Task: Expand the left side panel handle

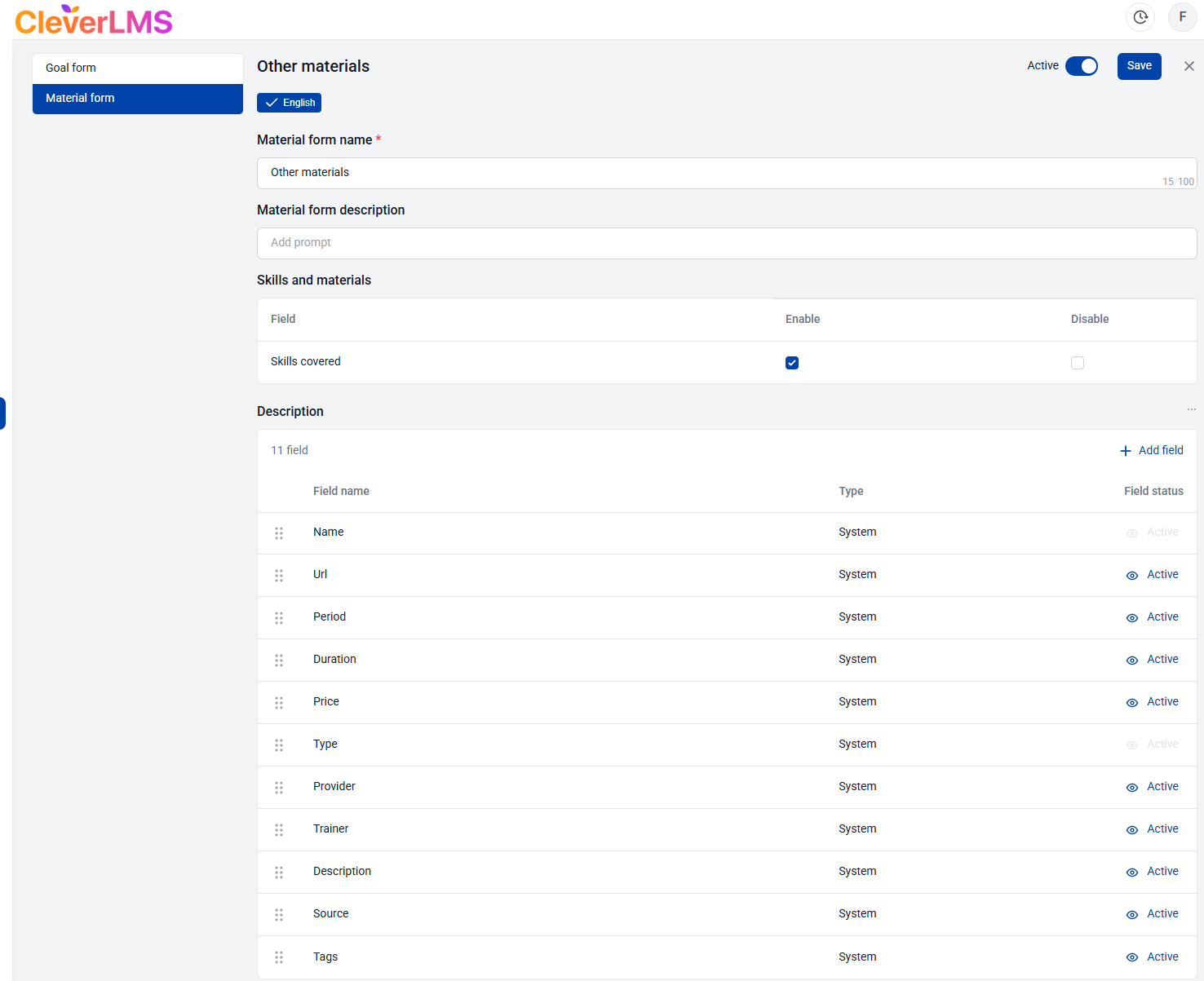Action: (3, 413)
